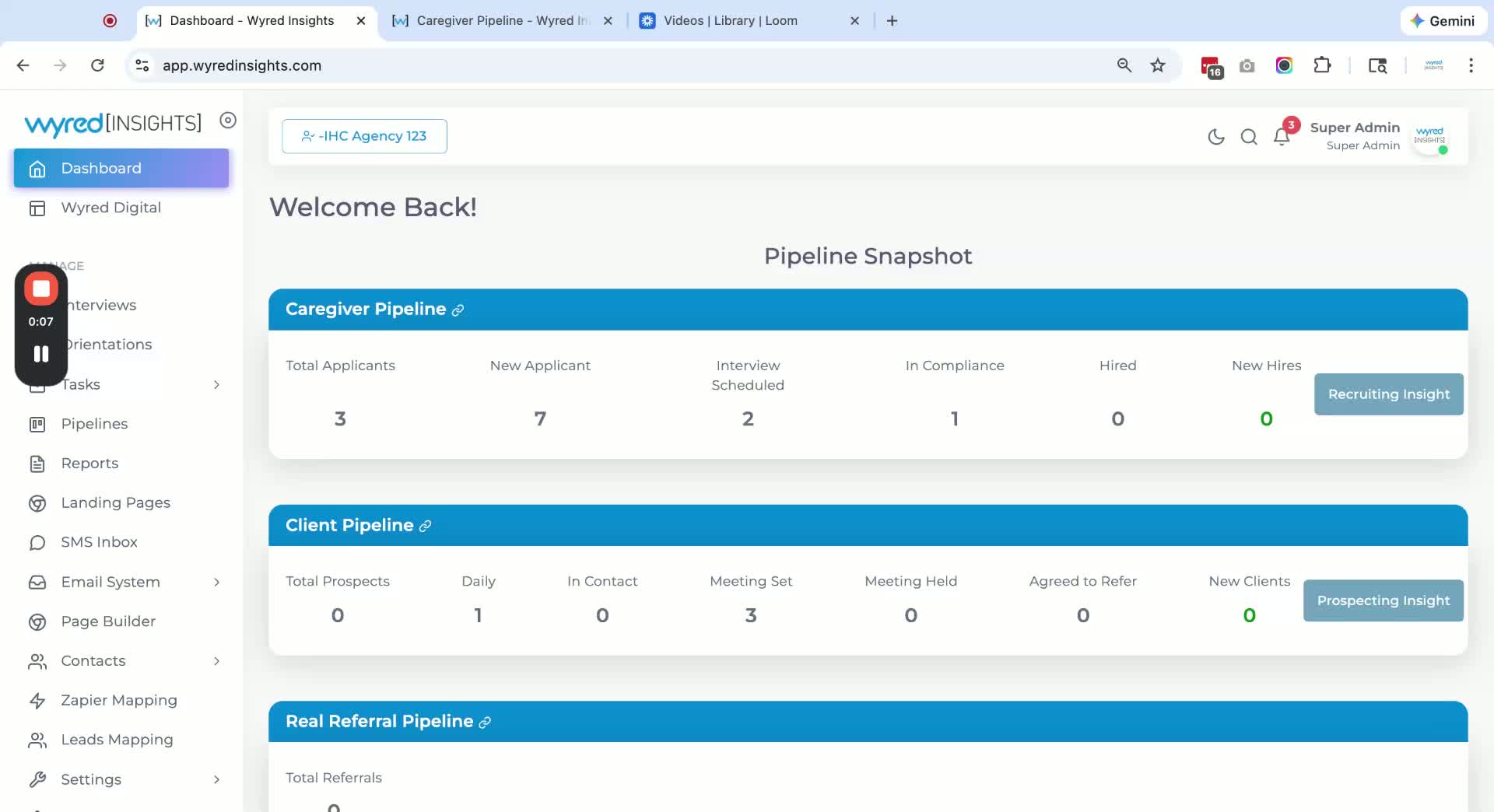The width and height of the screenshot is (1494, 812).
Task: Click the Recruiting Insight button
Action: click(1388, 394)
